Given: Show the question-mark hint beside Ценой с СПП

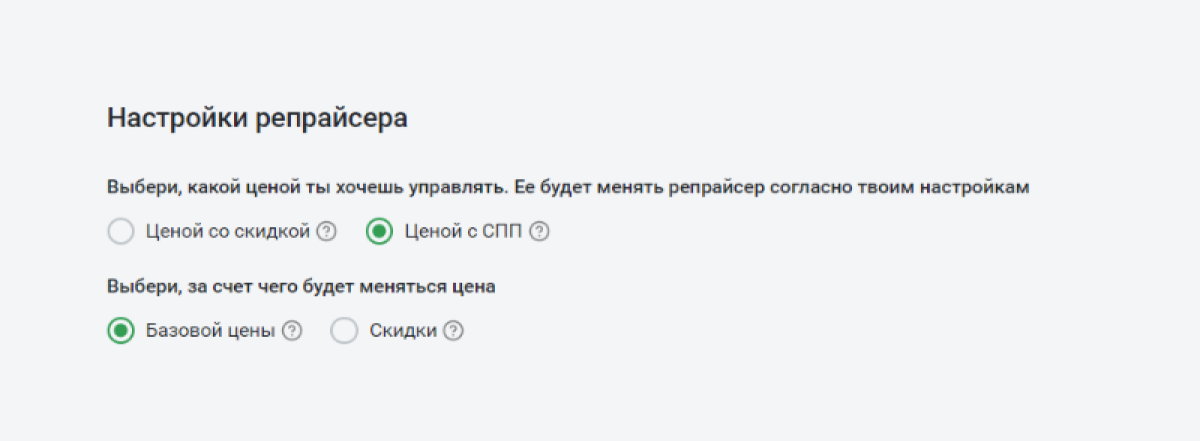Looking at the screenshot, I should pyautogui.click(x=540, y=232).
